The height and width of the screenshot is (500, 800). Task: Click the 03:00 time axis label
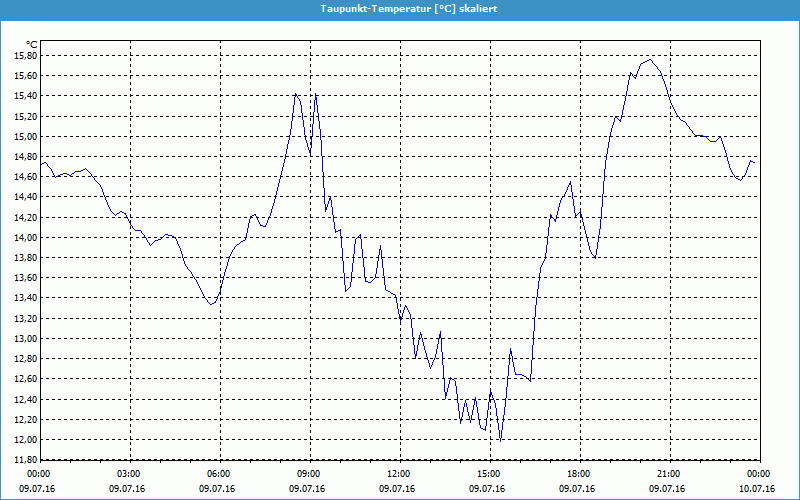129,474
